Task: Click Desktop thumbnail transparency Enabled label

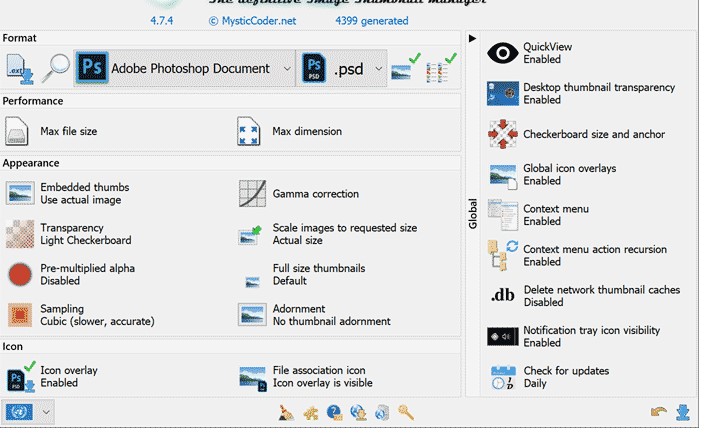Action: pos(542,100)
